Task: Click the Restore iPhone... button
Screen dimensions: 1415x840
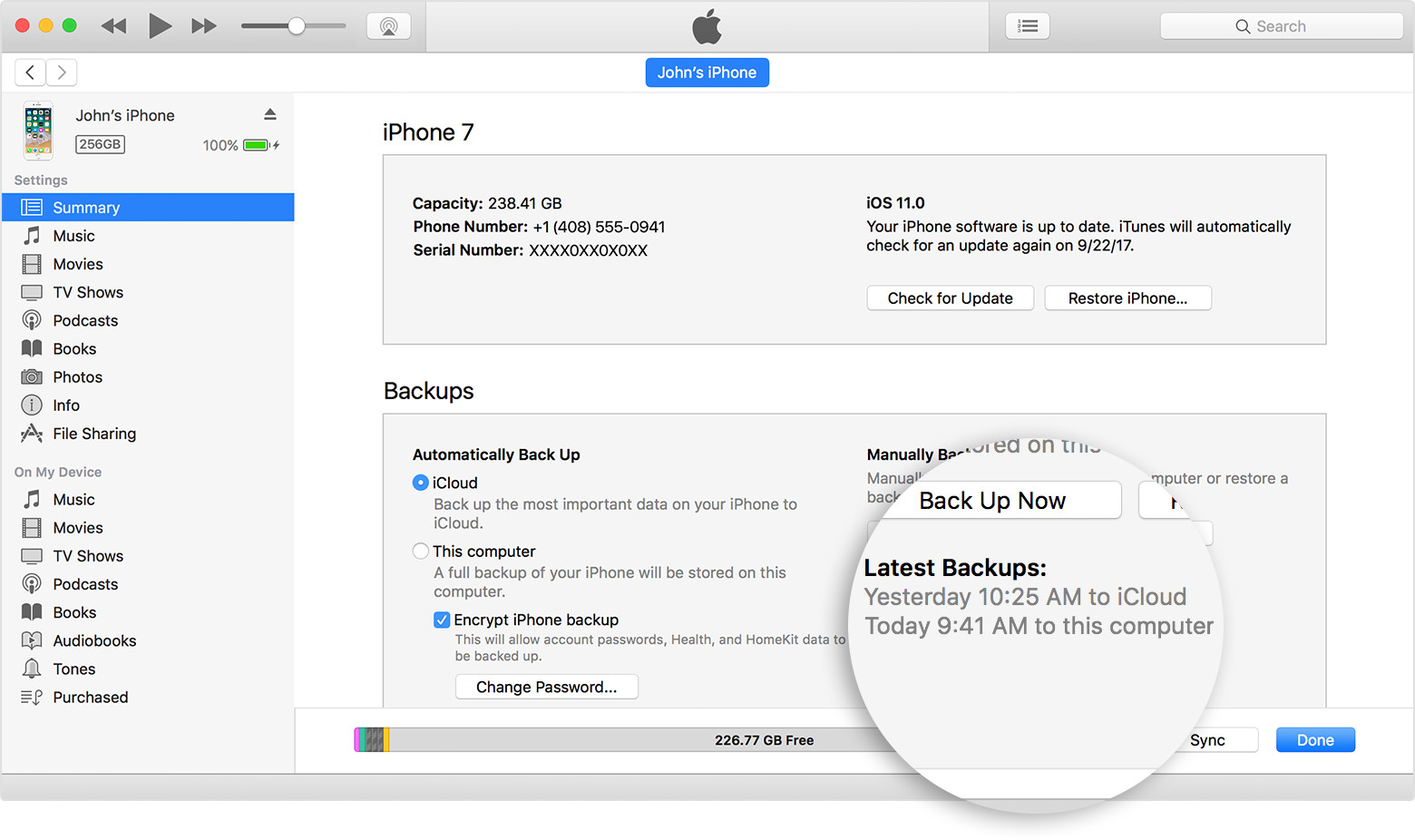Action: [1127, 298]
